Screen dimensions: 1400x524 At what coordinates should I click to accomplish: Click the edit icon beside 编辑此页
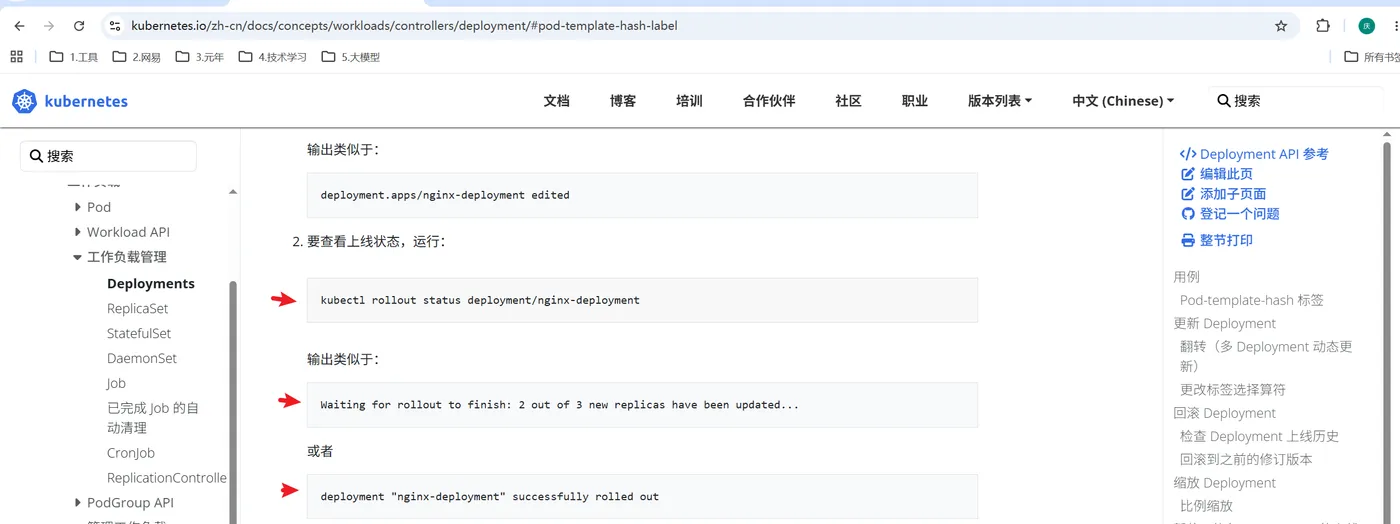(1188, 174)
